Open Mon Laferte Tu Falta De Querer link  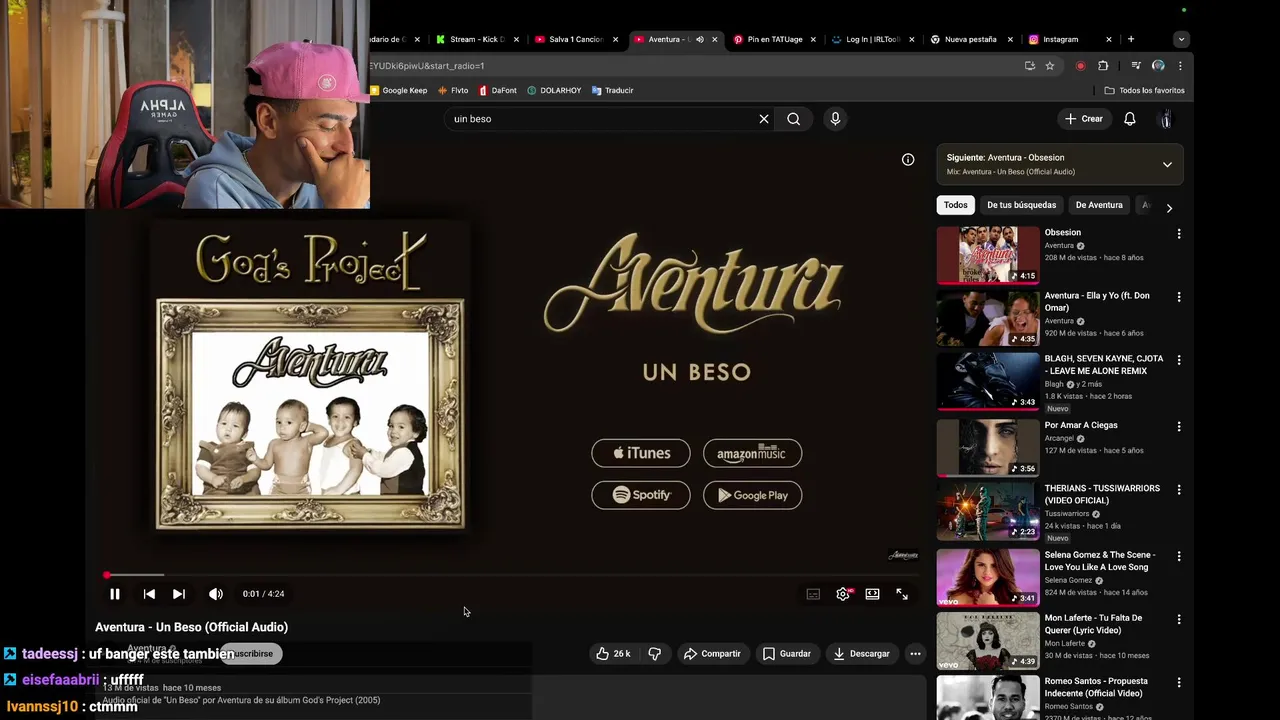point(1093,624)
